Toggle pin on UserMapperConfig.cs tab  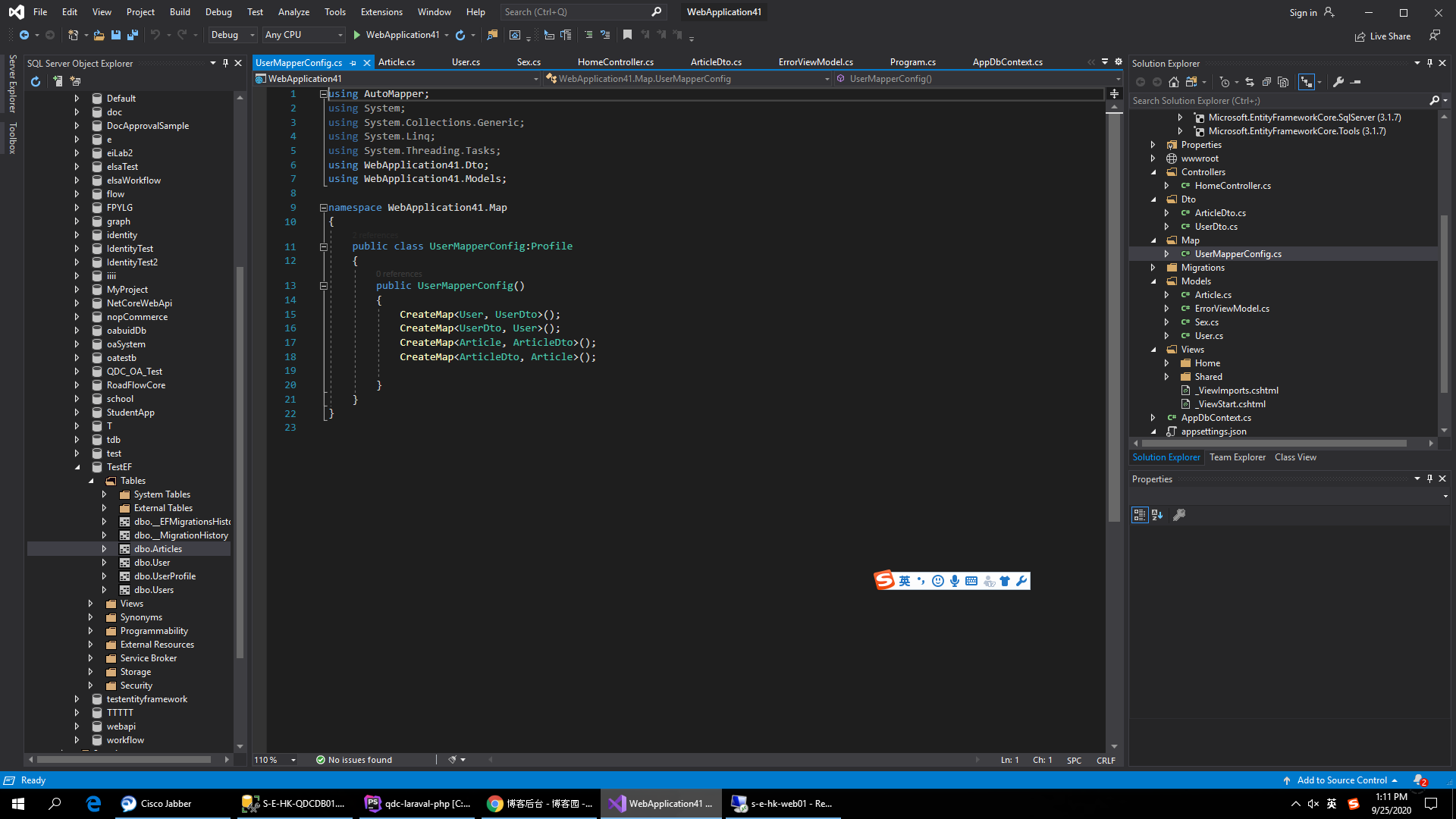(353, 63)
